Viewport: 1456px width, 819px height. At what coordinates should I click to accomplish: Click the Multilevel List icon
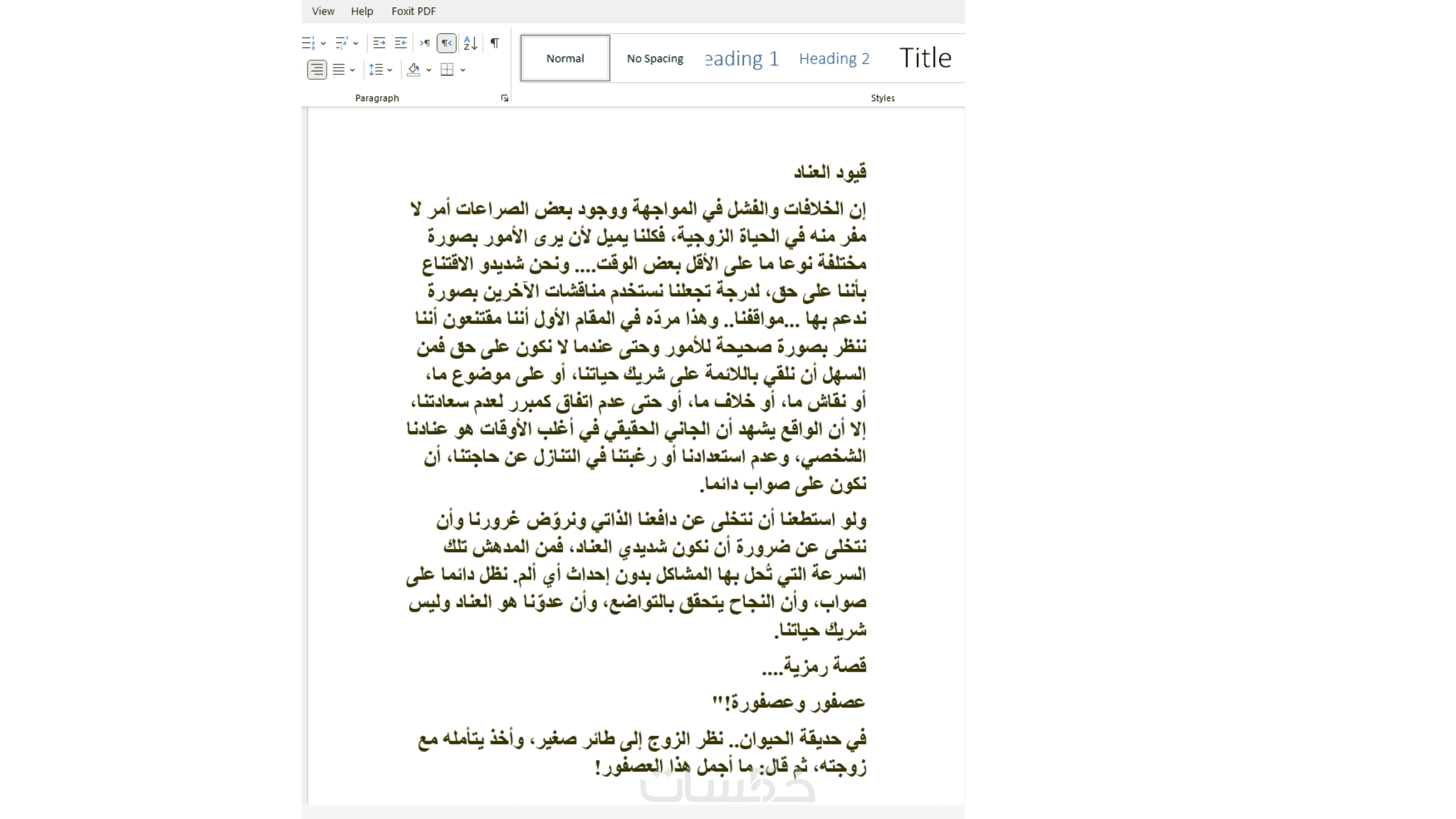click(x=341, y=43)
